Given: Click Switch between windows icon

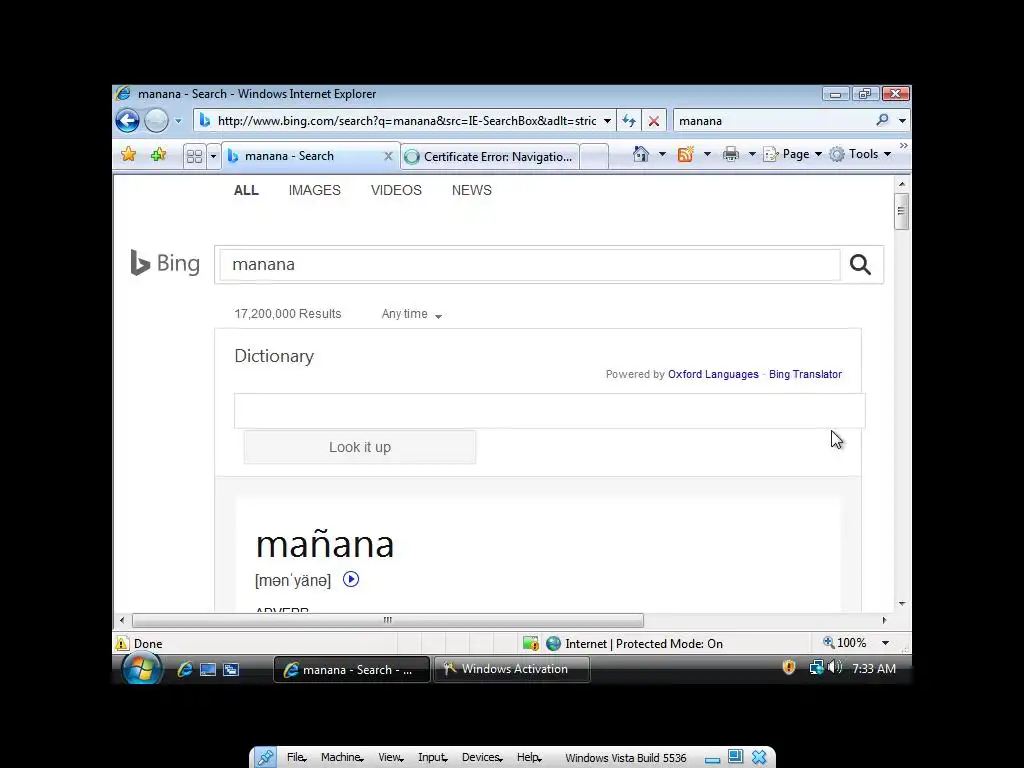Looking at the screenshot, I should tap(231, 669).
